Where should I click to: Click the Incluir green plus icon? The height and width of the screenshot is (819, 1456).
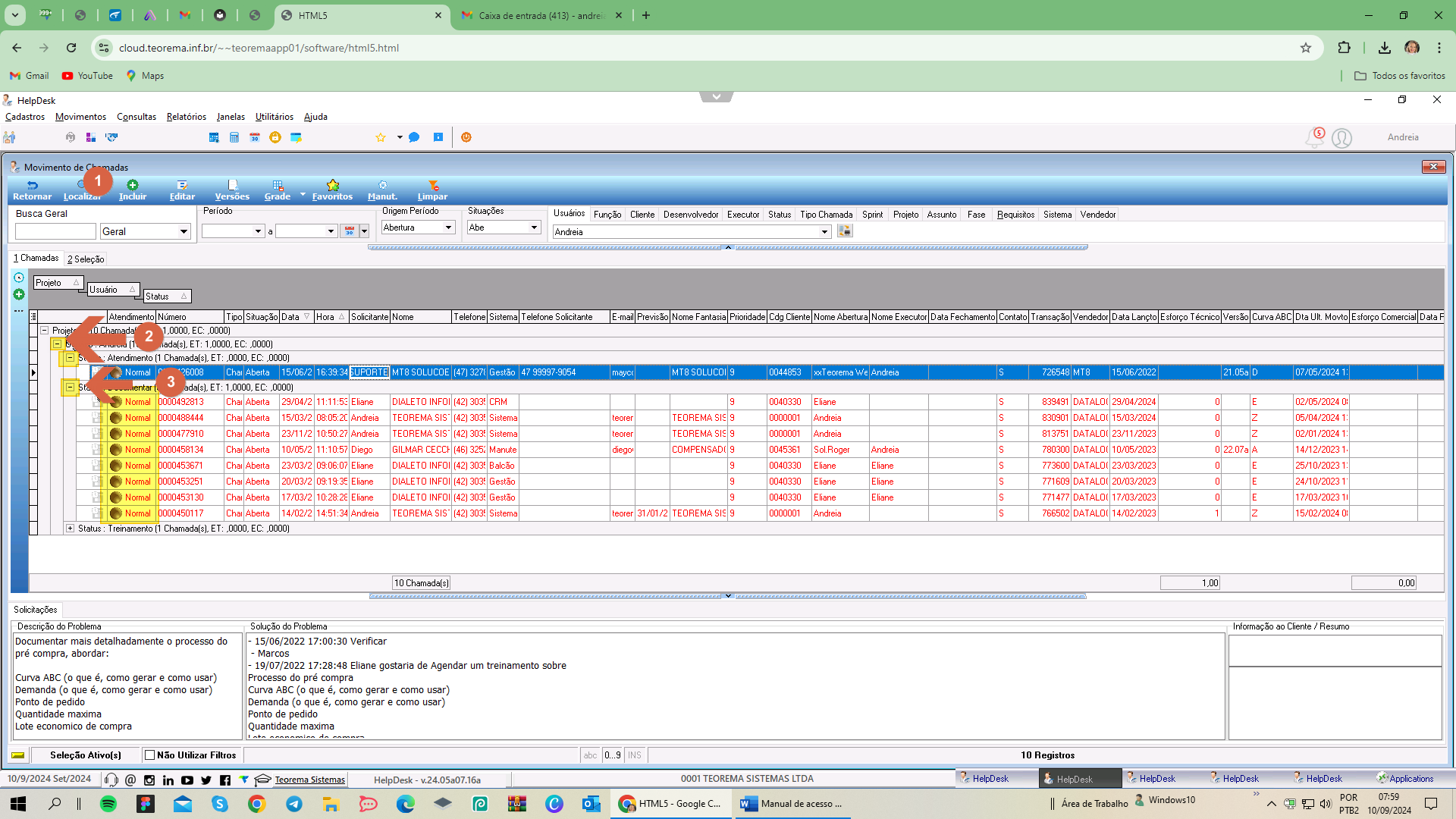point(133,185)
